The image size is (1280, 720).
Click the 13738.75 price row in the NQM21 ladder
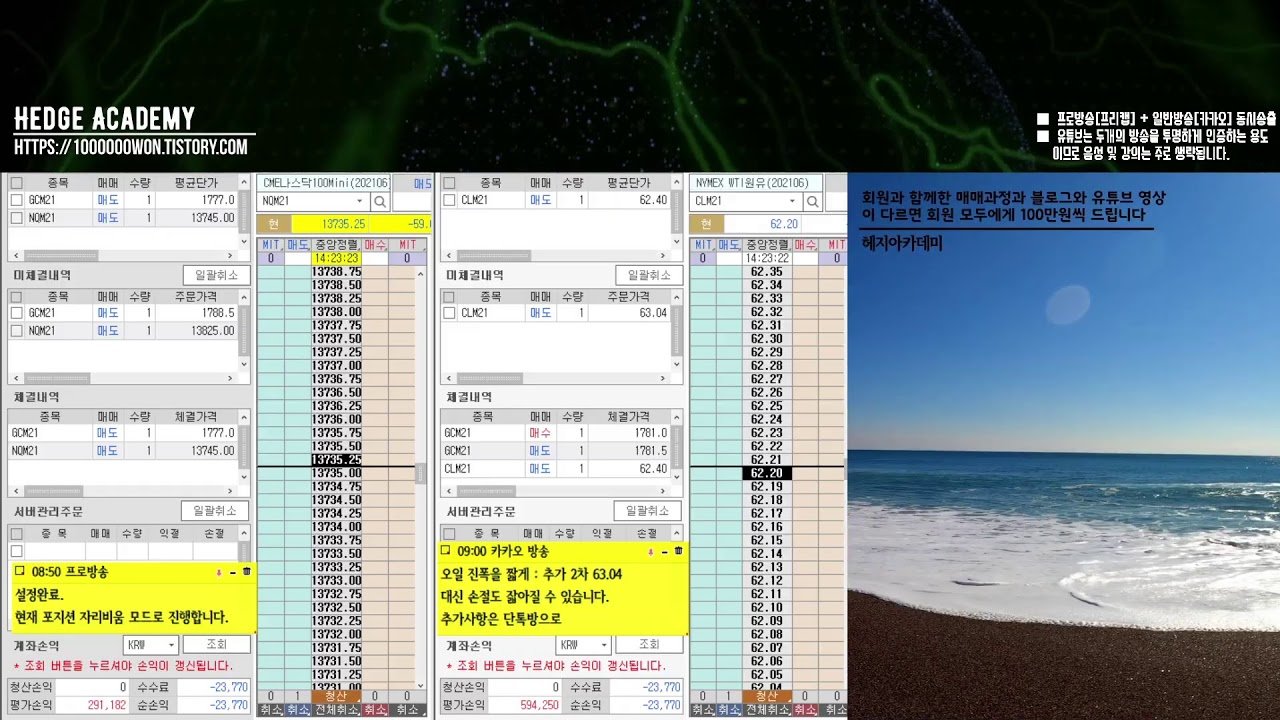click(336, 272)
